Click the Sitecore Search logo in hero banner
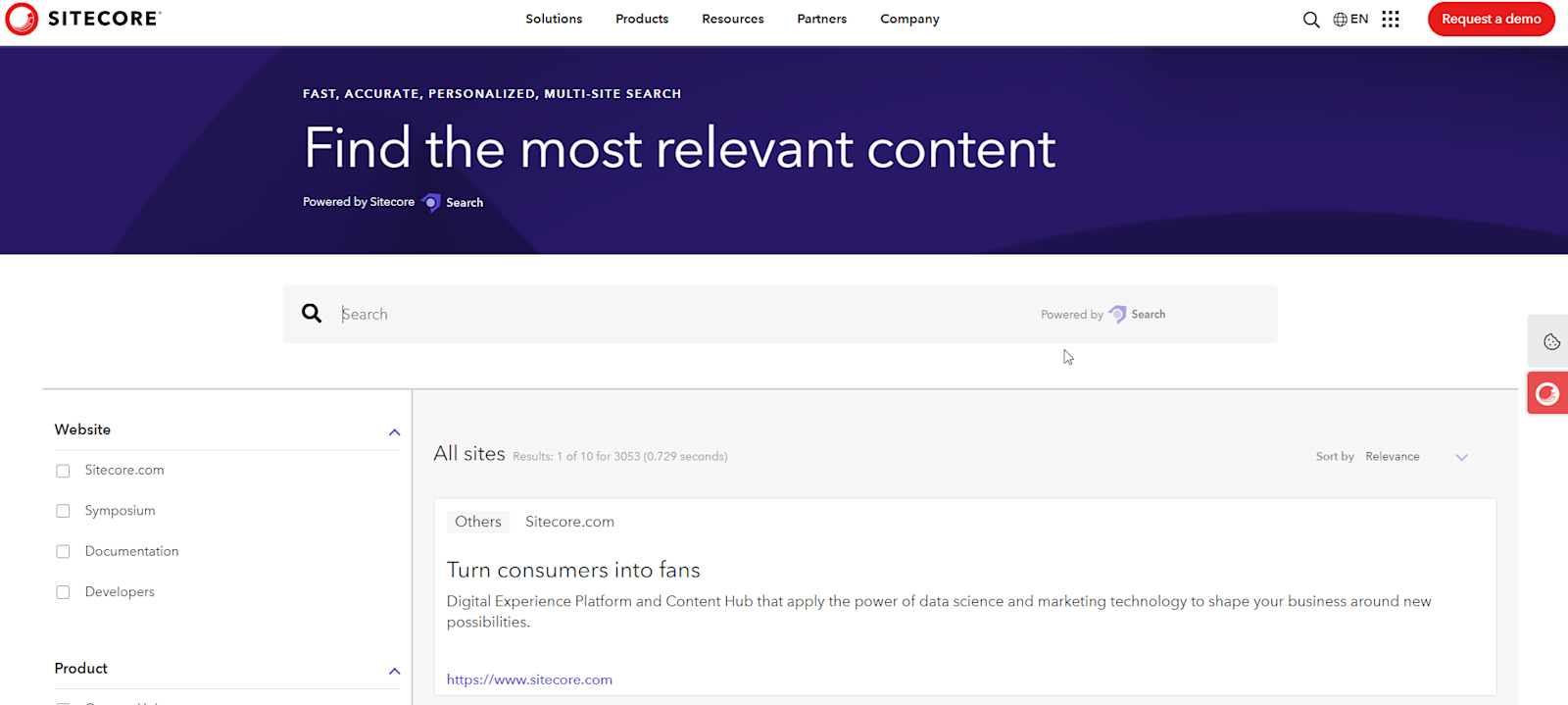The height and width of the screenshot is (705, 1568). [453, 202]
